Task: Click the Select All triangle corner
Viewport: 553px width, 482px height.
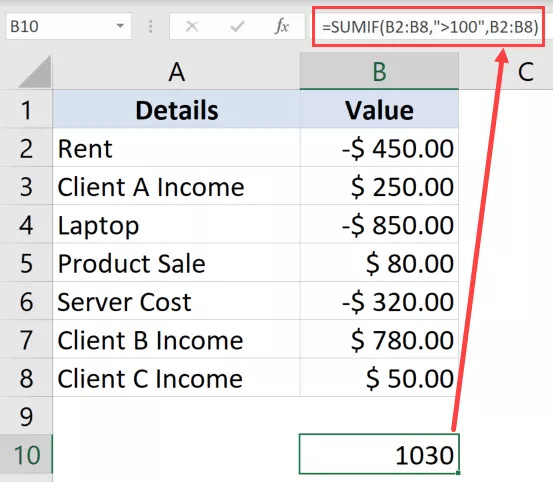Action: pos(35,72)
